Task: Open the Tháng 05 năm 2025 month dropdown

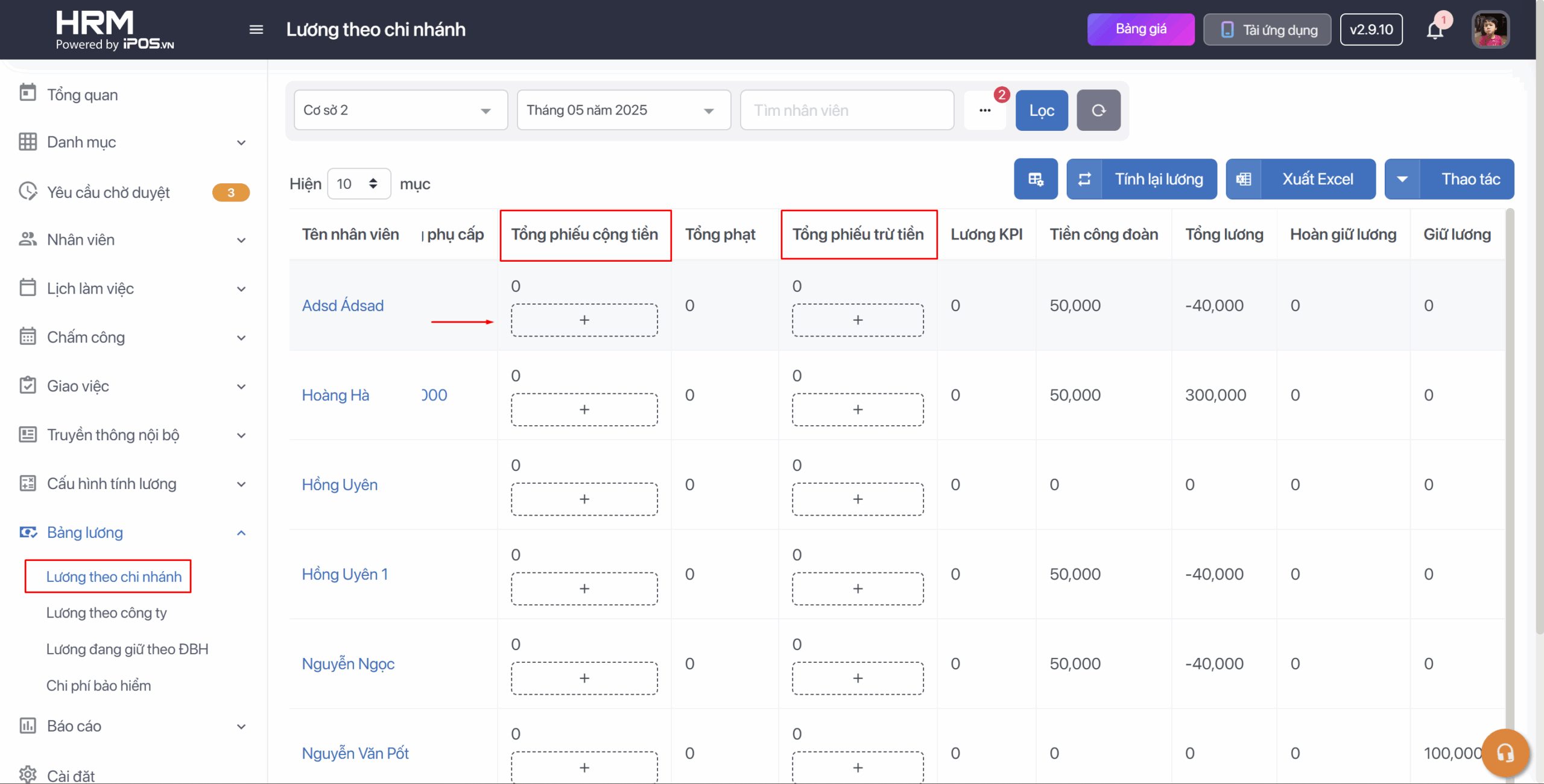Action: 624,110
